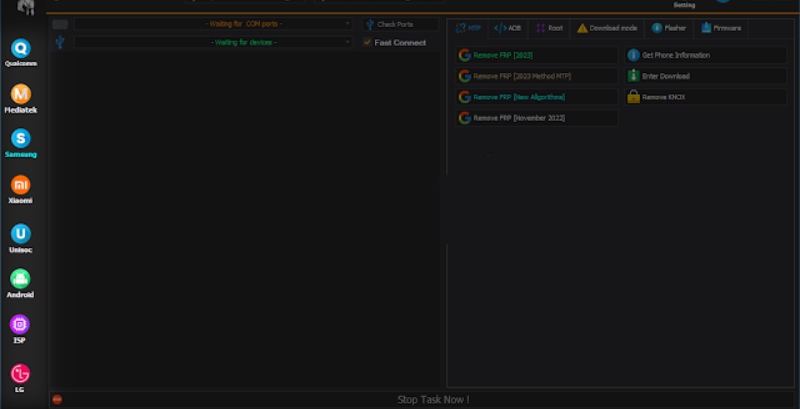Toggle the Fast Connect checkbox
This screenshot has height=409, width=800.
click(367, 42)
